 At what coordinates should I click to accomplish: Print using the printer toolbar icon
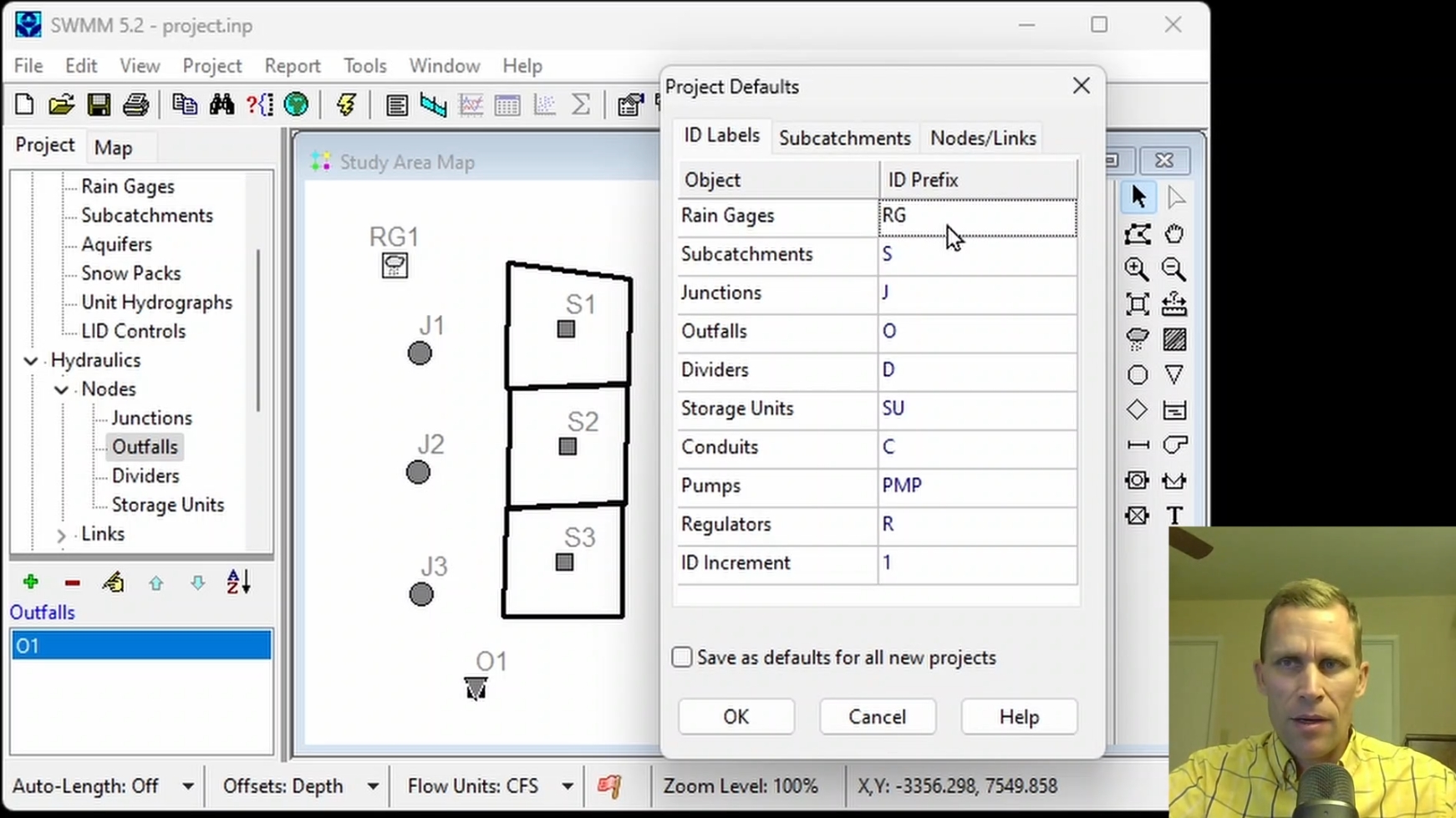coord(135,104)
